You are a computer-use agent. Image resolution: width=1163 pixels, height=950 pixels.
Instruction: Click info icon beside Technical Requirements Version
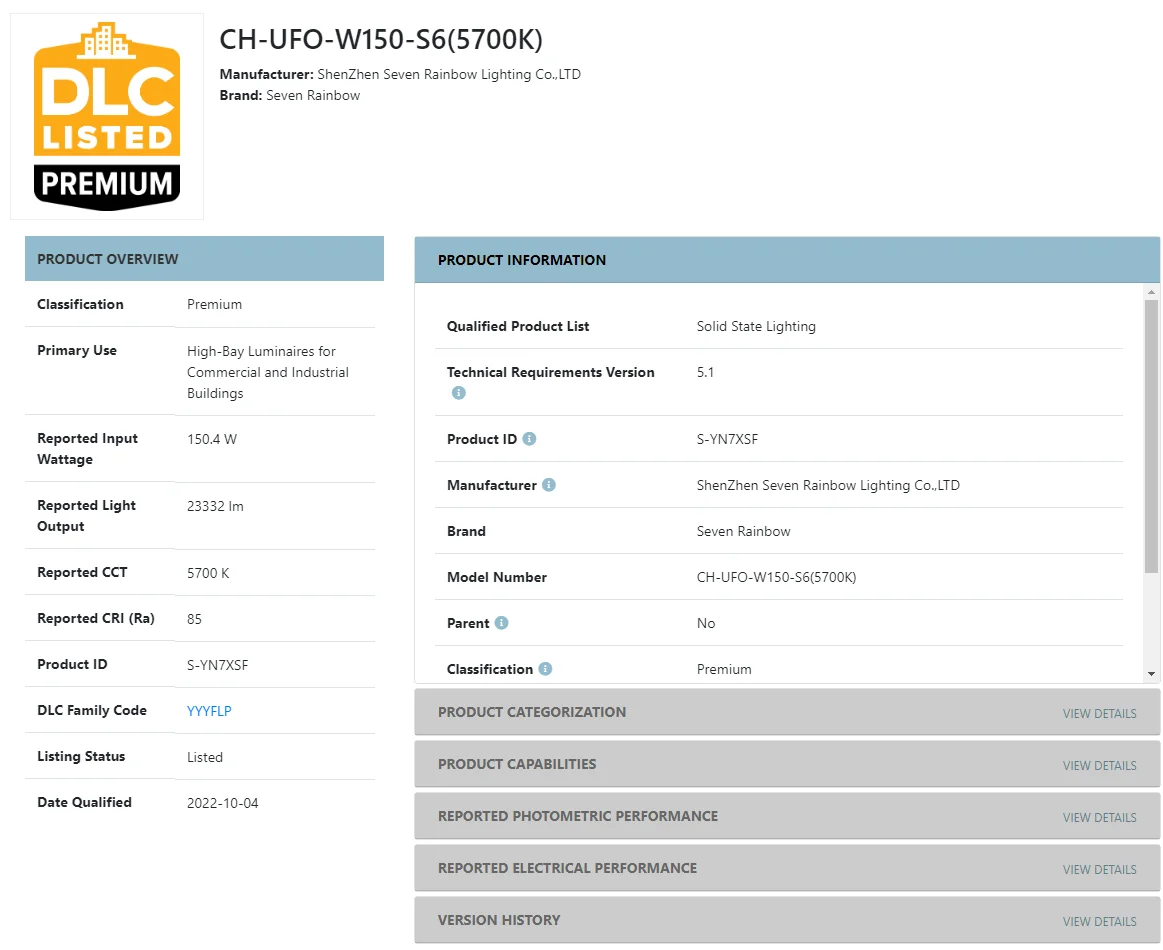coord(459,393)
